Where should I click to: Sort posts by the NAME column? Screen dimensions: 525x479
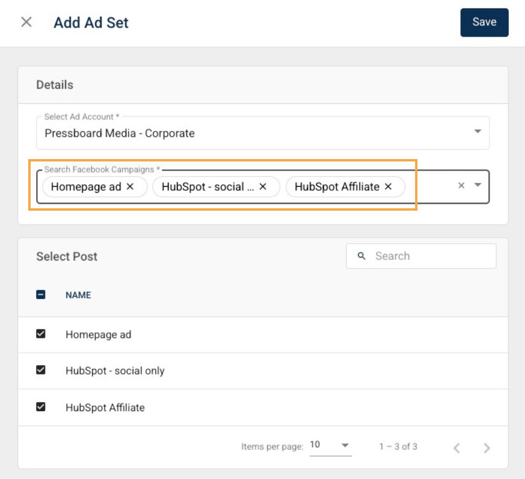pos(78,295)
